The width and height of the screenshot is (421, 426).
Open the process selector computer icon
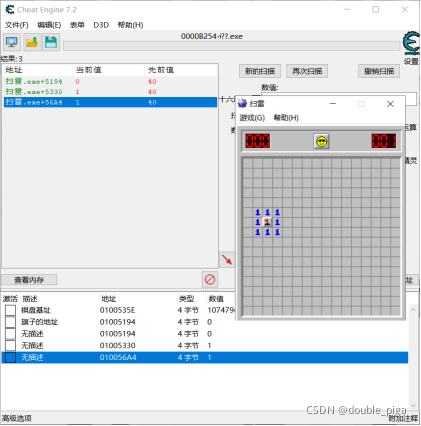tap(12, 42)
